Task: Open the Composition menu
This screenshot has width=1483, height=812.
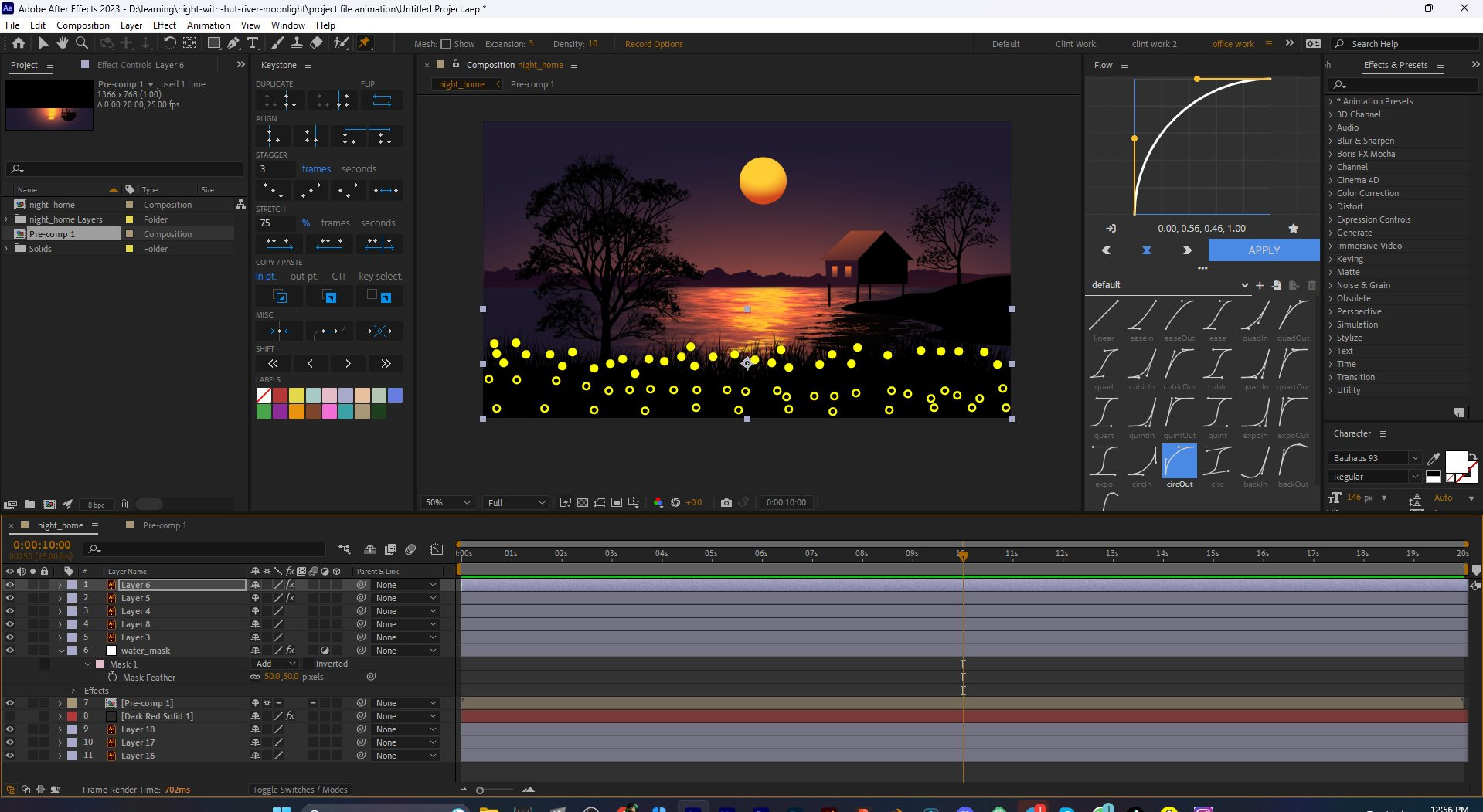Action: coord(83,25)
